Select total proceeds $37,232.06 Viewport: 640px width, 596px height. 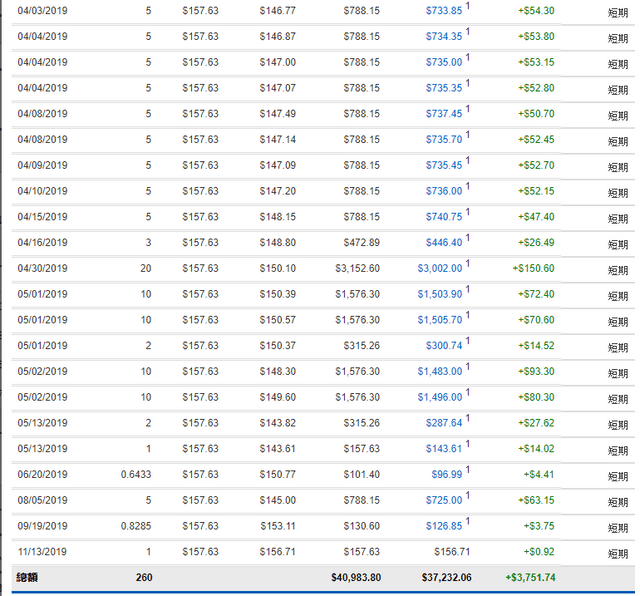coord(447,577)
